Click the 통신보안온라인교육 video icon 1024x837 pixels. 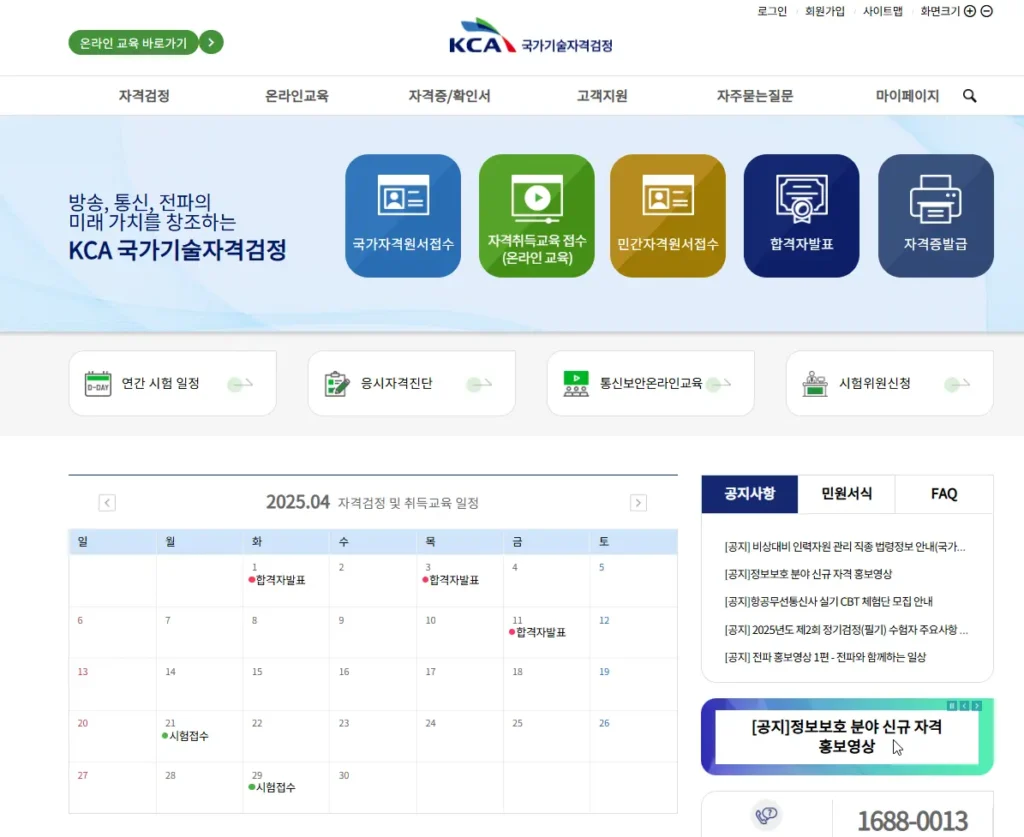coord(576,384)
